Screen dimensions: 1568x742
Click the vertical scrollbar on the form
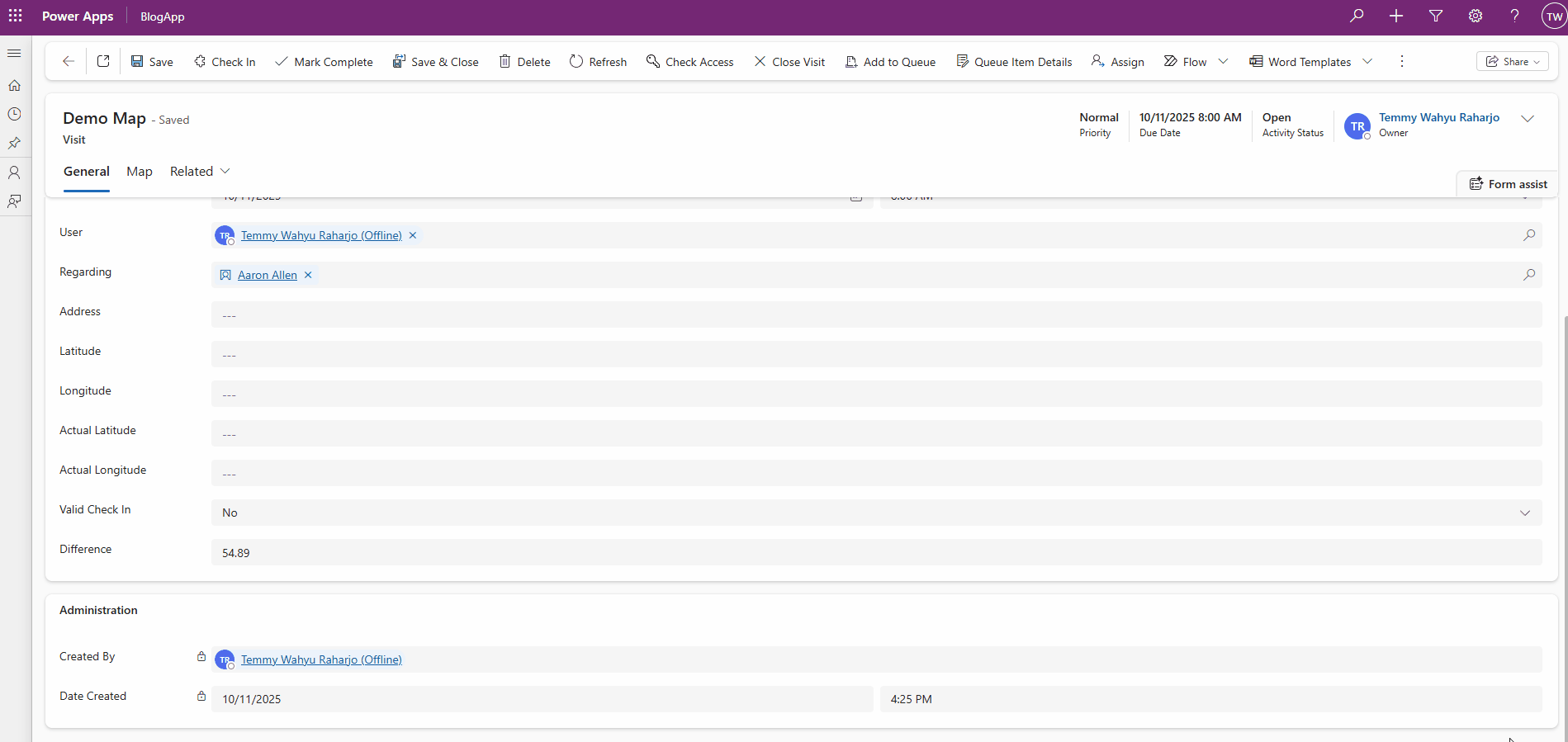point(1565,528)
